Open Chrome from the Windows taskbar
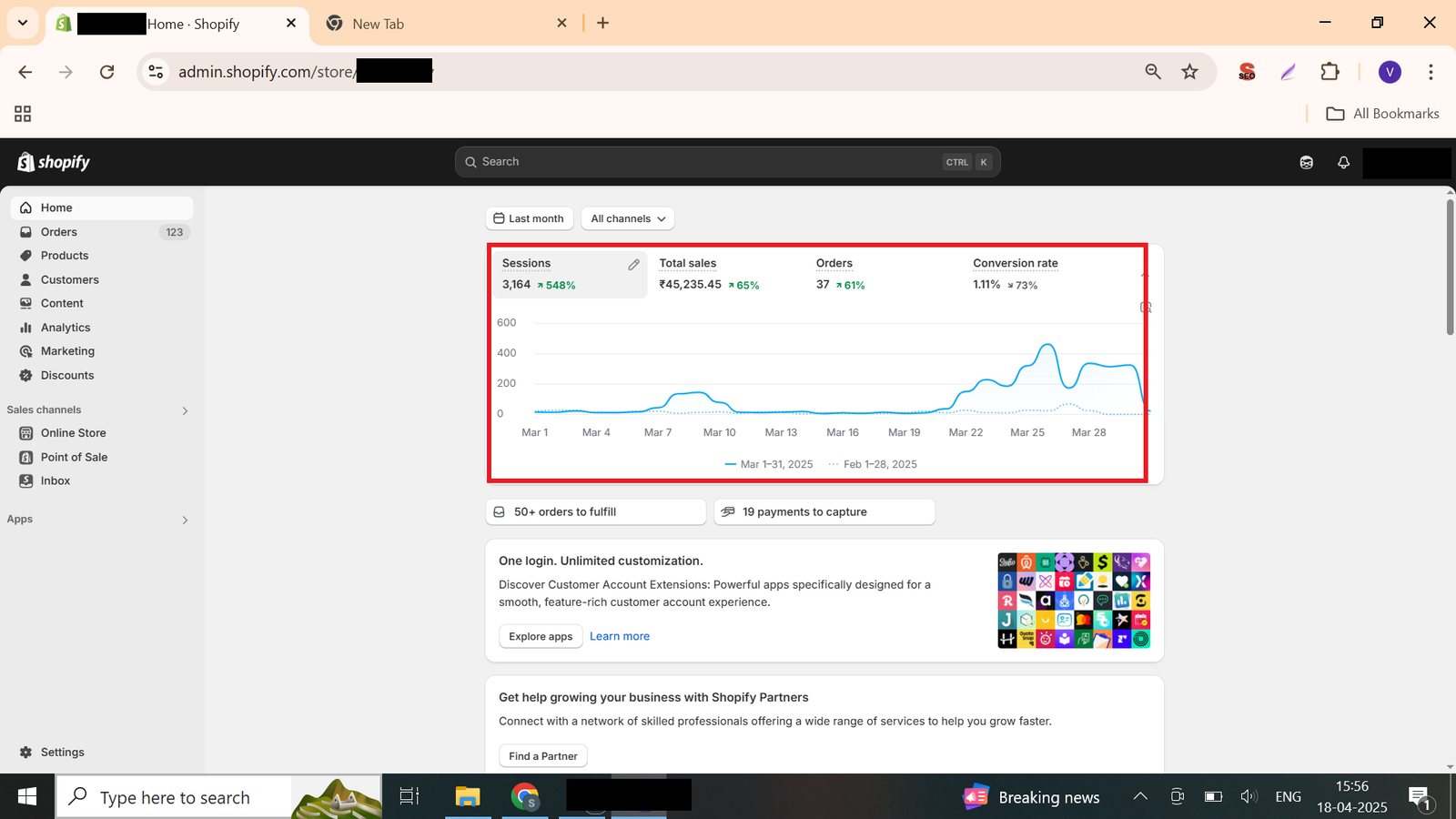The height and width of the screenshot is (819, 1456). (525, 797)
